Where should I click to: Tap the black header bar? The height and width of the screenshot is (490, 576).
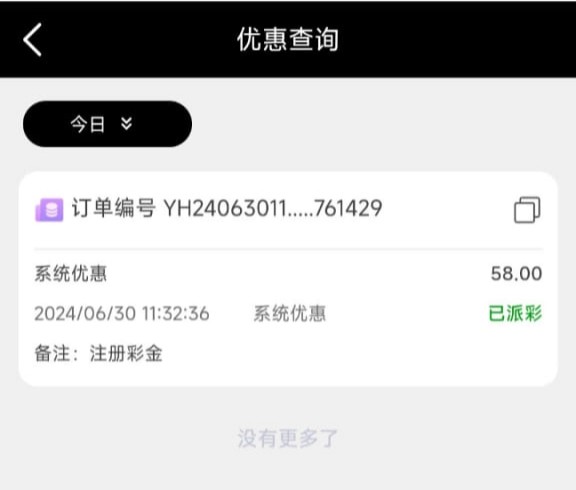click(x=288, y=39)
